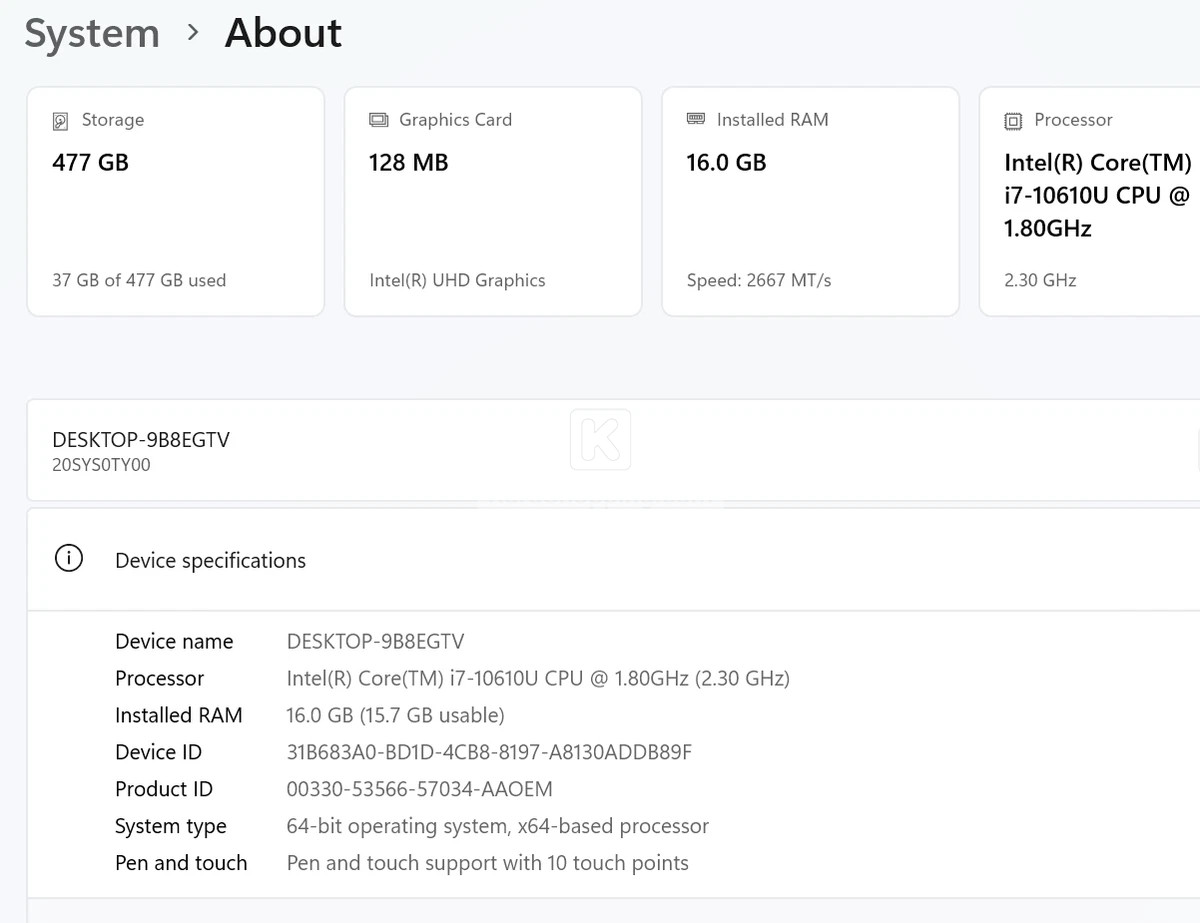Click the Graphics Card icon
This screenshot has width=1200, height=923.
click(379, 120)
